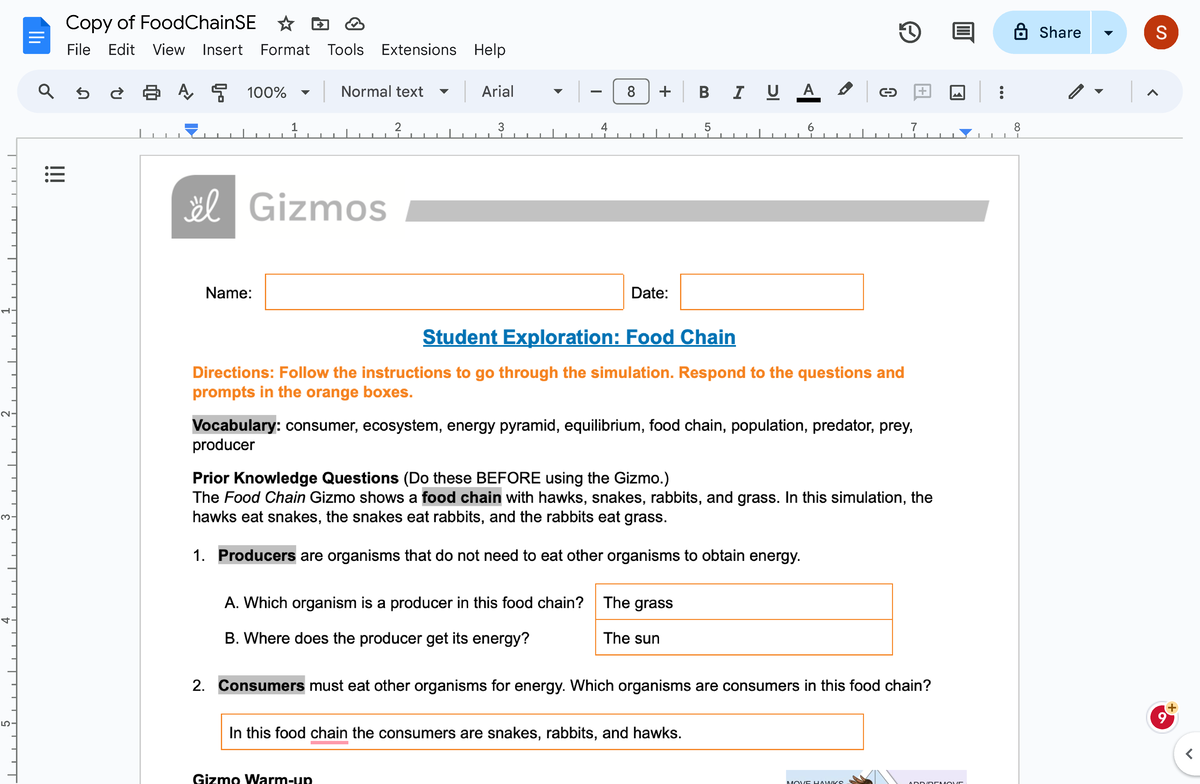Open the Extensions menu
The height and width of the screenshot is (784, 1200).
(418, 49)
